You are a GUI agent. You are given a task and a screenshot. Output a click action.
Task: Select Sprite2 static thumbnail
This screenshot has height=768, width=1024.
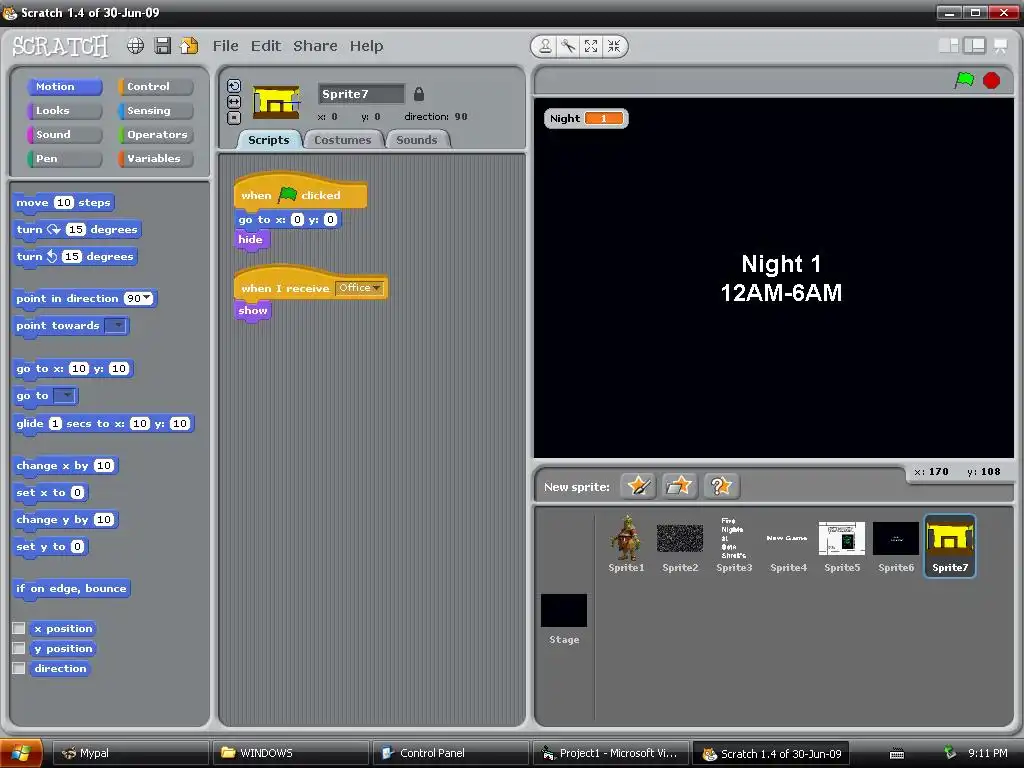coord(680,545)
